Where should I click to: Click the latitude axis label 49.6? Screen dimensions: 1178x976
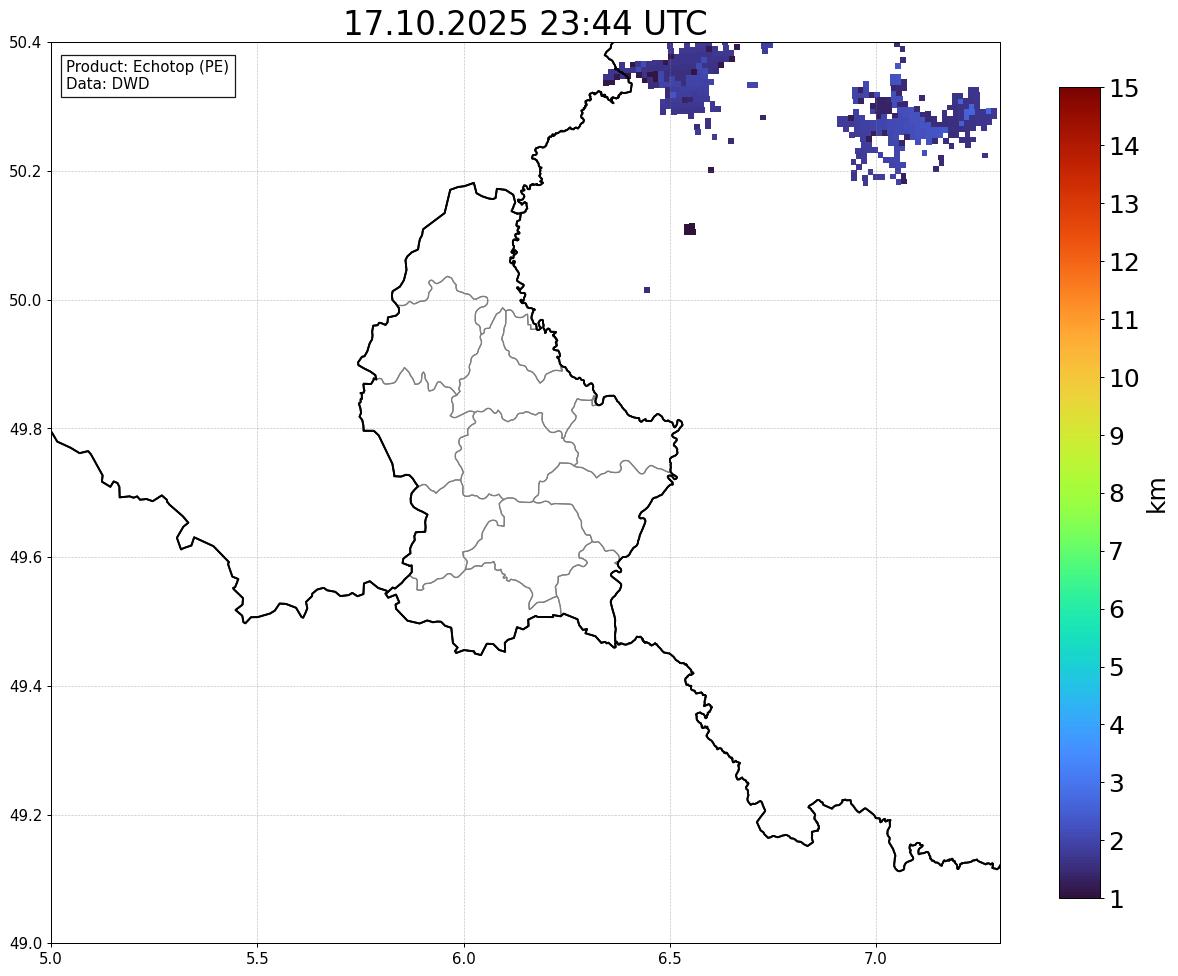pyautogui.click(x=25, y=557)
